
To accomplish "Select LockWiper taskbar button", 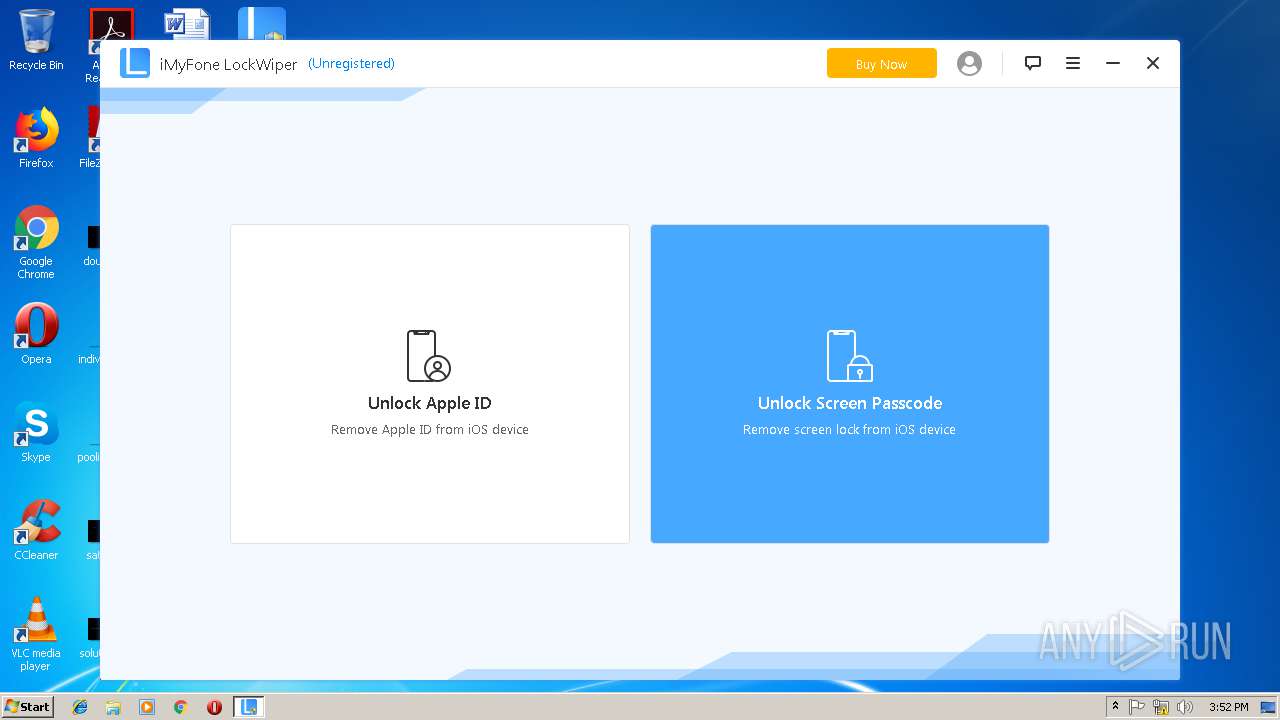I will tap(248, 707).
